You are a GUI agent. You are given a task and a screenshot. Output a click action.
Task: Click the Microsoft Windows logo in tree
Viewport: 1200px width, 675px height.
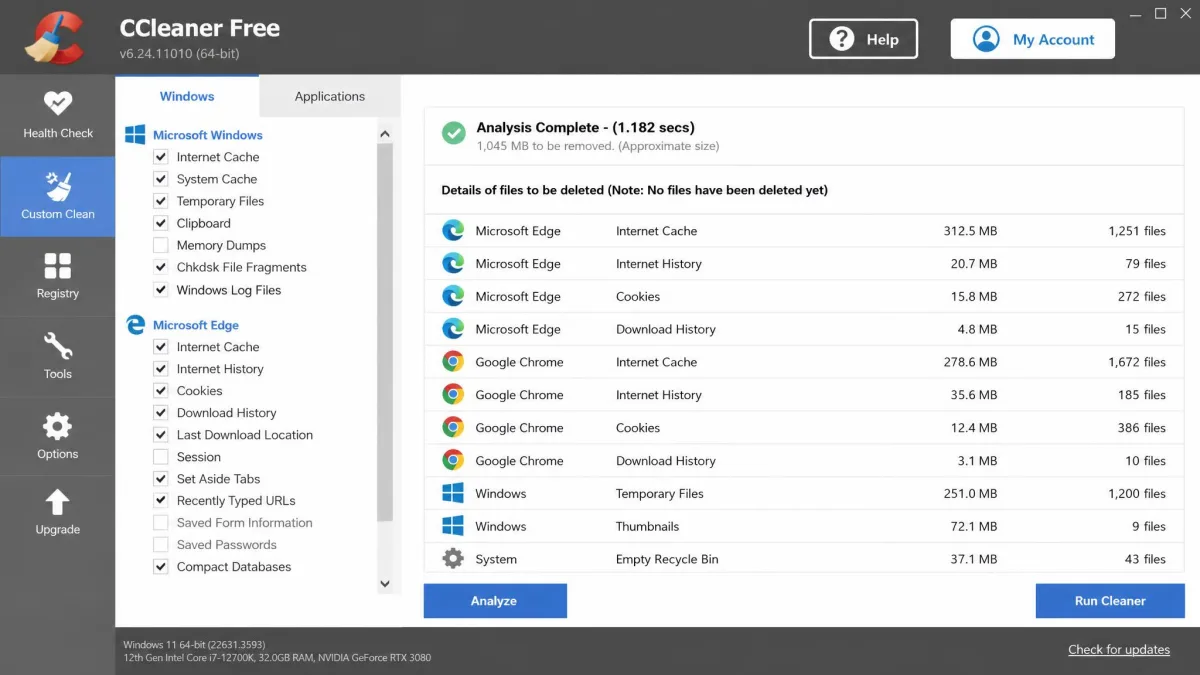(x=135, y=135)
